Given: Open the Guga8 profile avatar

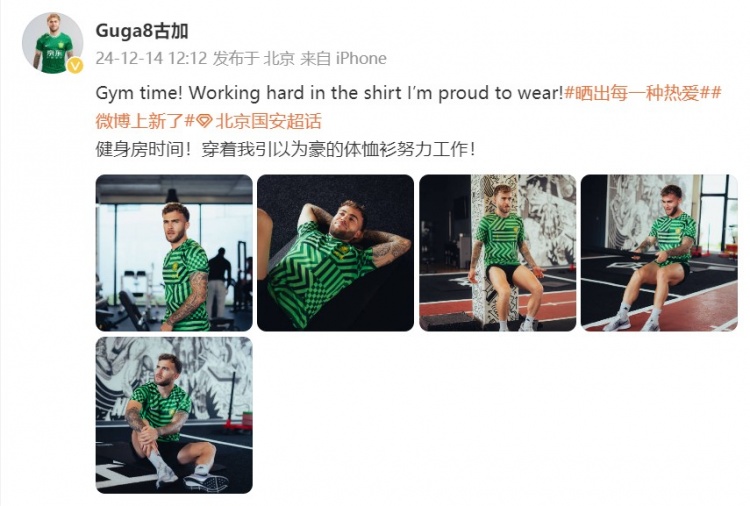Looking at the screenshot, I should click(x=53, y=43).
